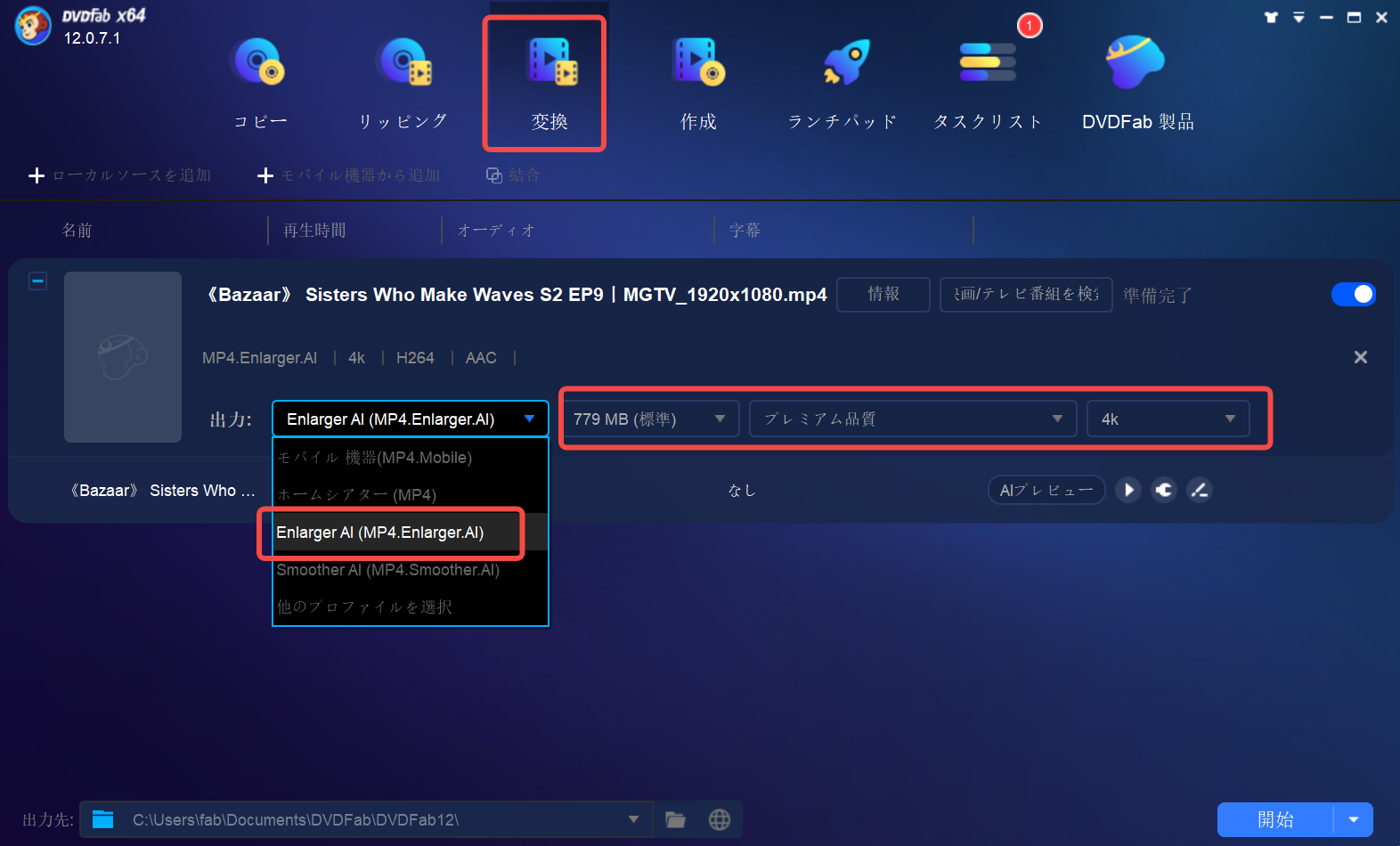
Task: Click the 《Bazaar》 Sisters Who ... title row
Action: 162,491
